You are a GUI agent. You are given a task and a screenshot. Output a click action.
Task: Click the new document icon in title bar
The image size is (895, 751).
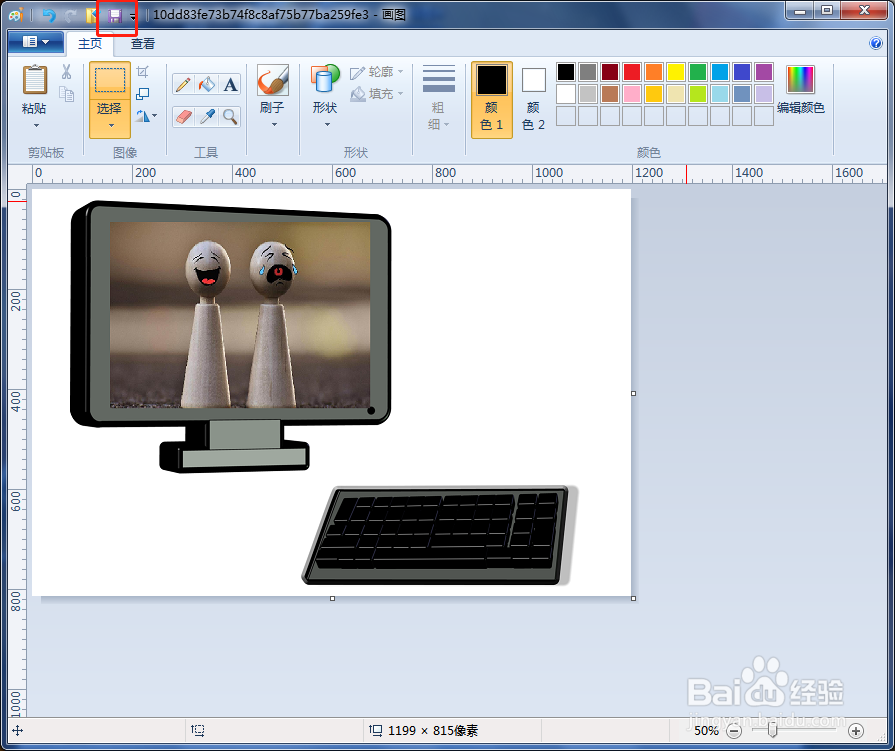point(92,15)
